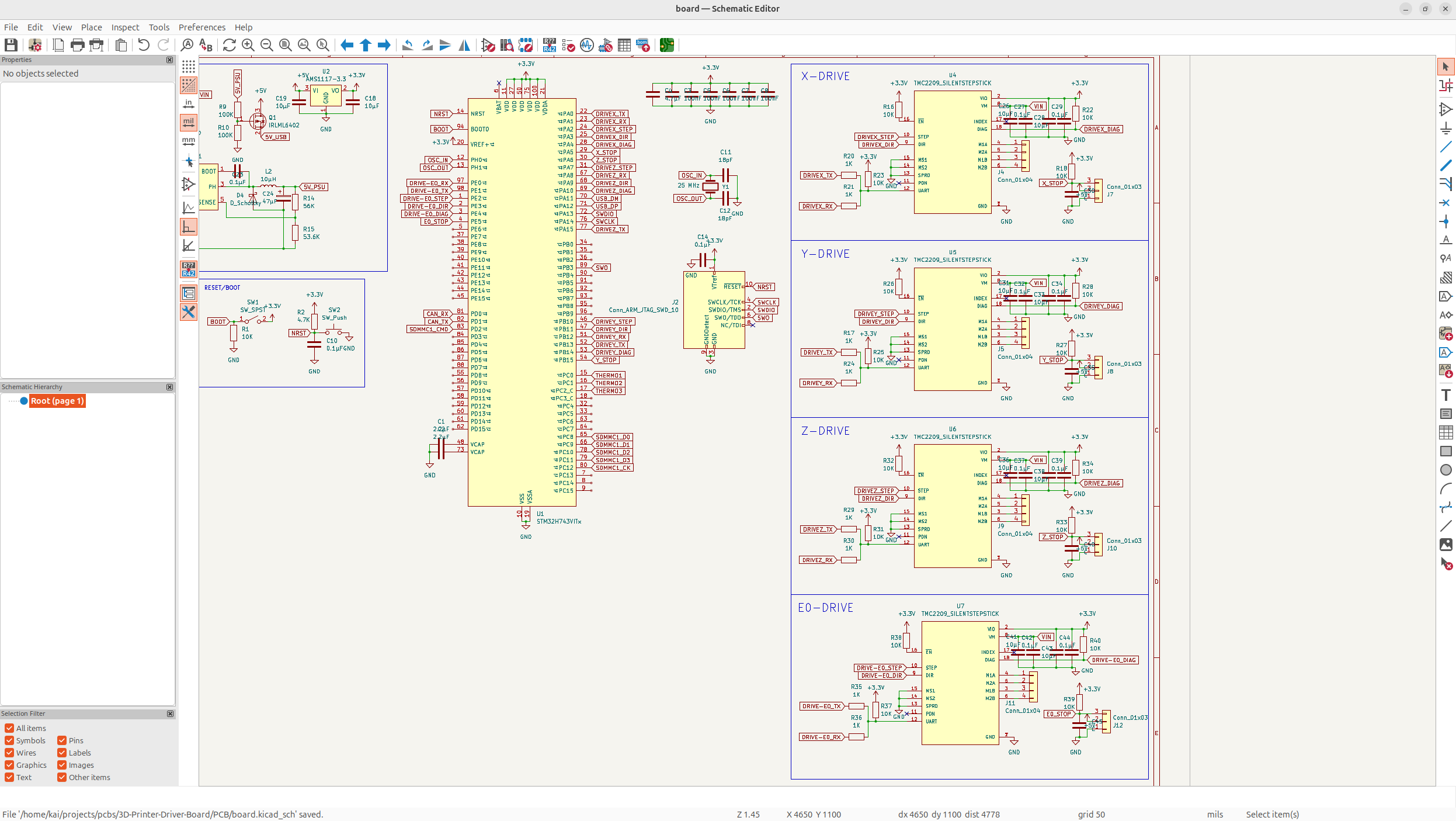Open the PCB editor from toolbar

[x=666, y=45]
